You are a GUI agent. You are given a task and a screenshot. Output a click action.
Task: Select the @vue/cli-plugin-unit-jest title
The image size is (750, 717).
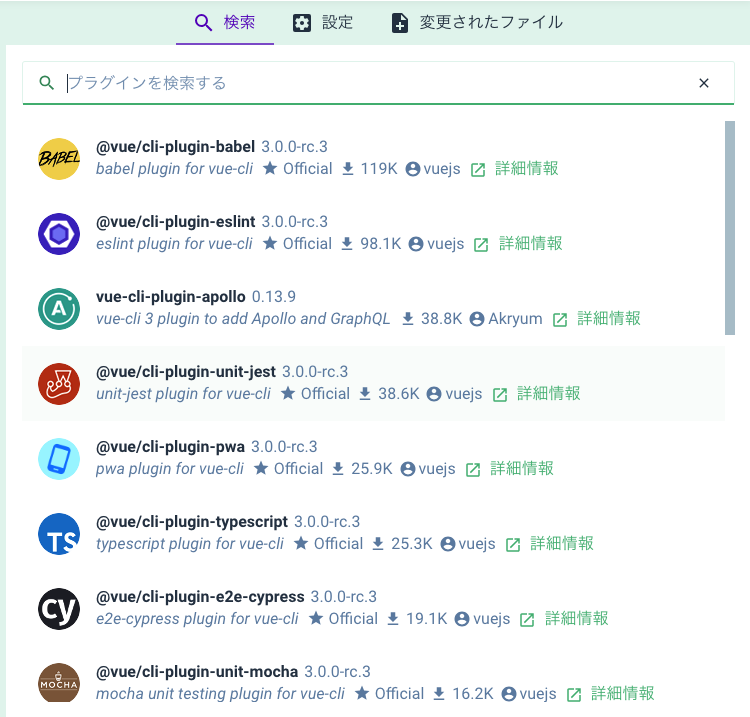186,372
